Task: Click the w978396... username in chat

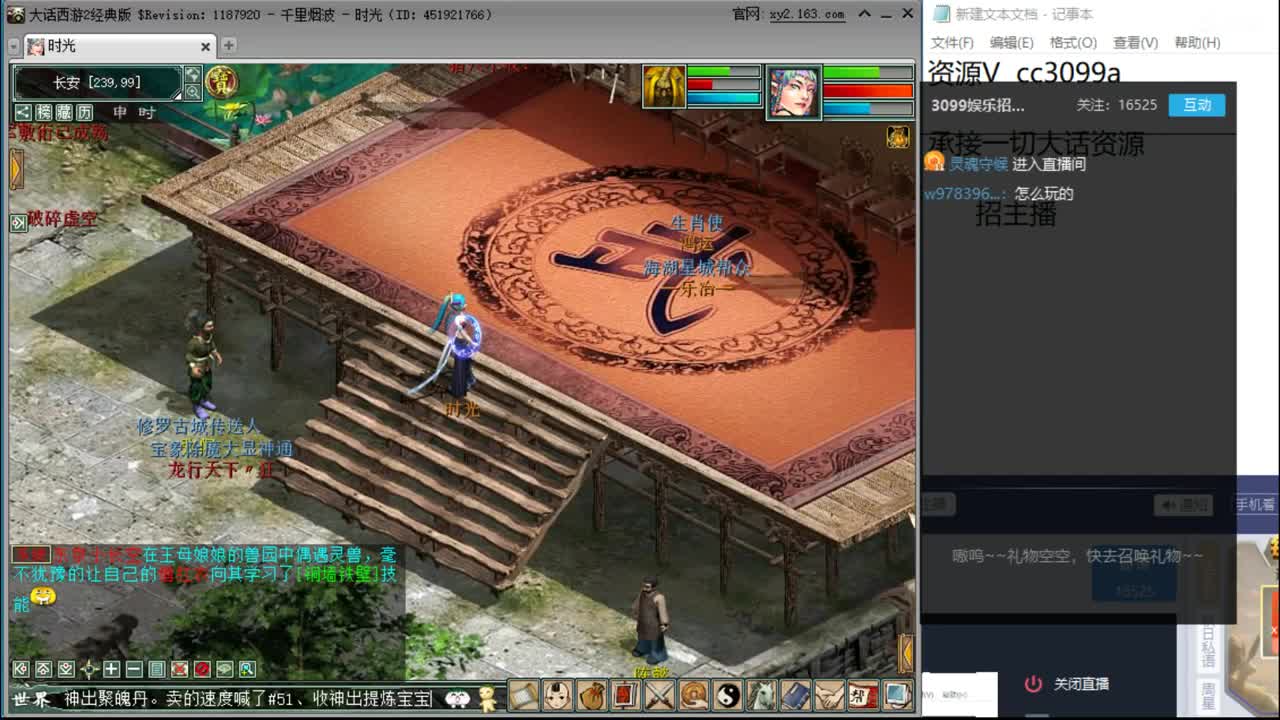Action: 963,194
